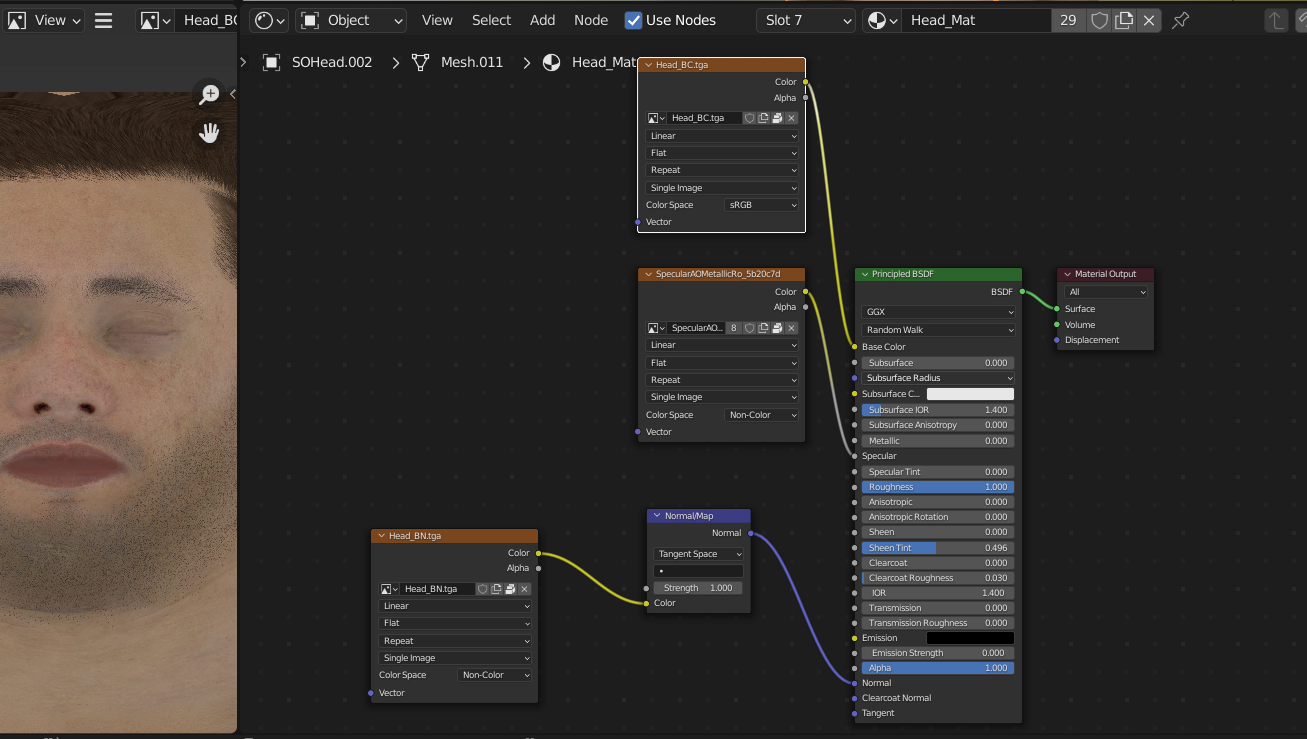Click the Emission black color swatch
This screenshot has width=1307, height=739.
coord(970,638)
